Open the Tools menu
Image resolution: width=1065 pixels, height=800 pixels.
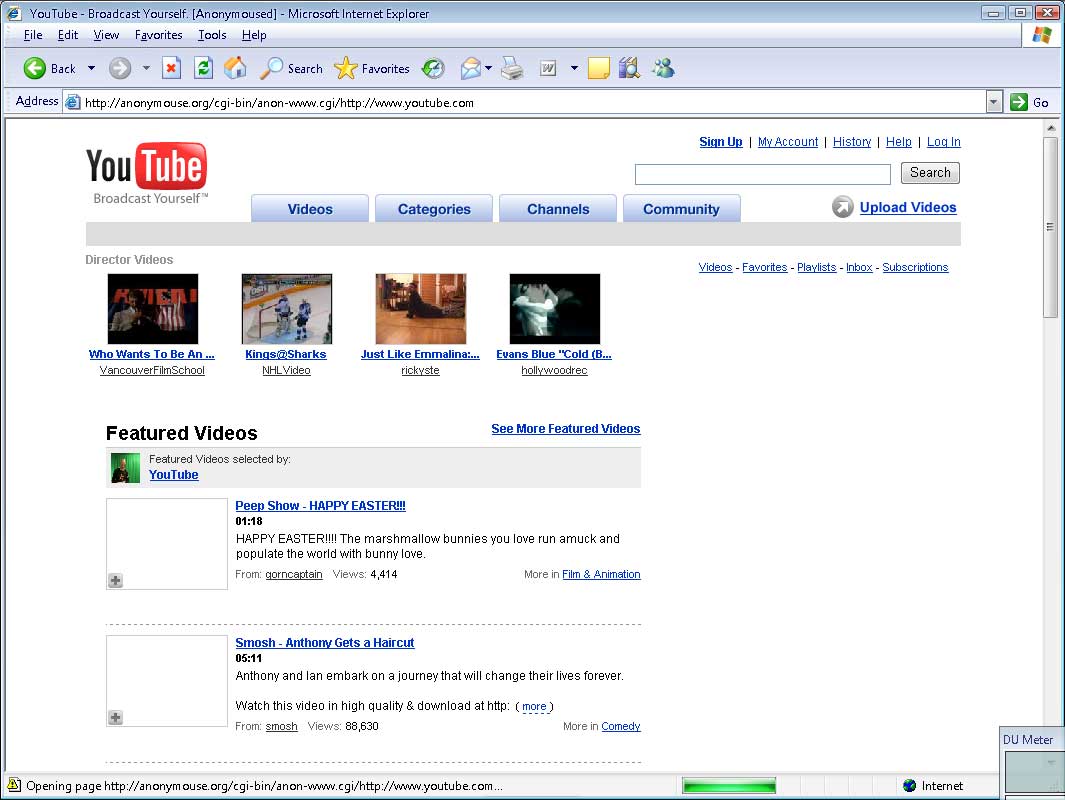[212, 35]
